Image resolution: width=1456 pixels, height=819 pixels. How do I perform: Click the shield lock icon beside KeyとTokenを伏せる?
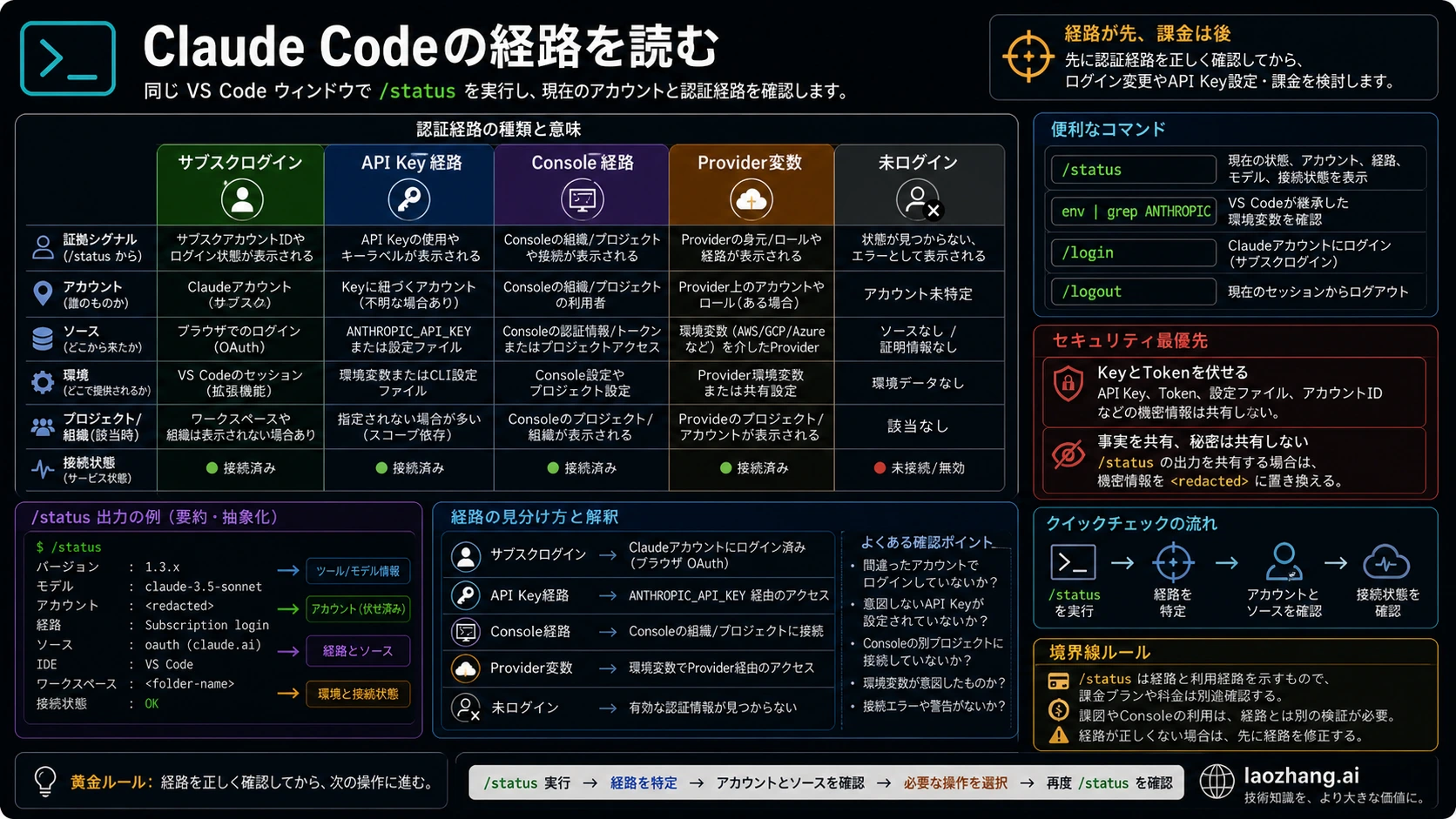pos(1068,383)
